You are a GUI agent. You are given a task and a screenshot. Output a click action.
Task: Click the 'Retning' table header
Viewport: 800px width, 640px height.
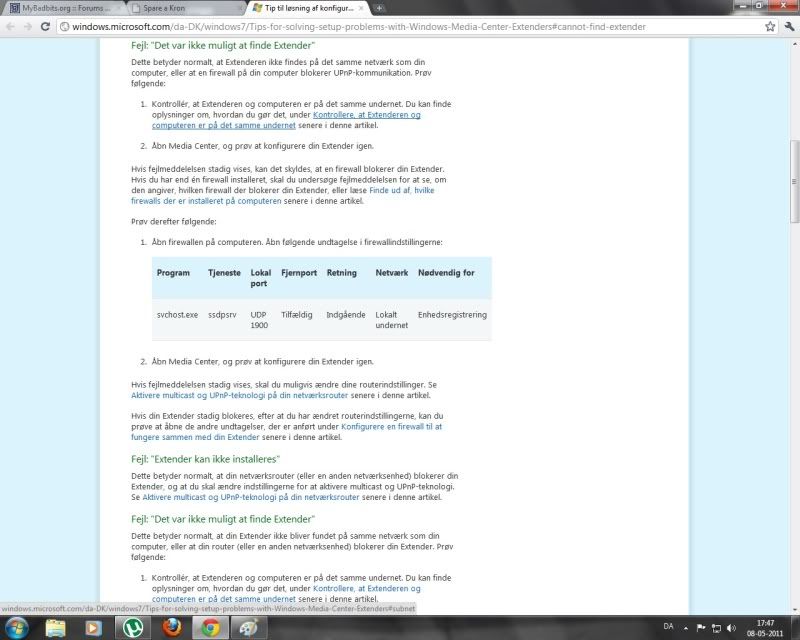pos(341,273)
